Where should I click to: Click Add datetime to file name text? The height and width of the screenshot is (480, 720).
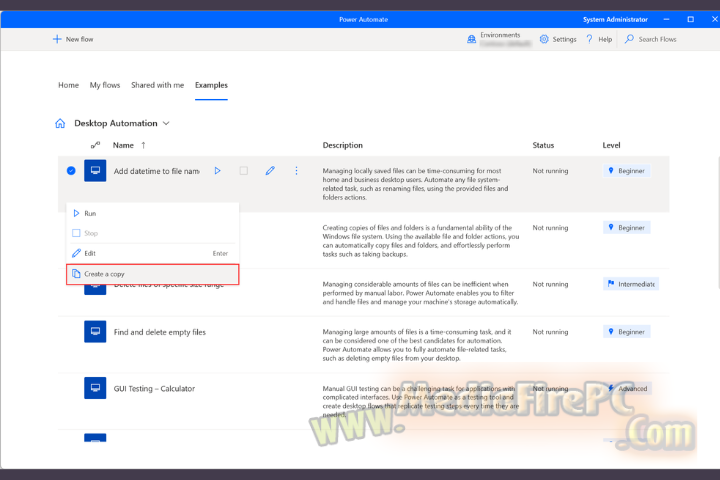[x=157, y=171]
